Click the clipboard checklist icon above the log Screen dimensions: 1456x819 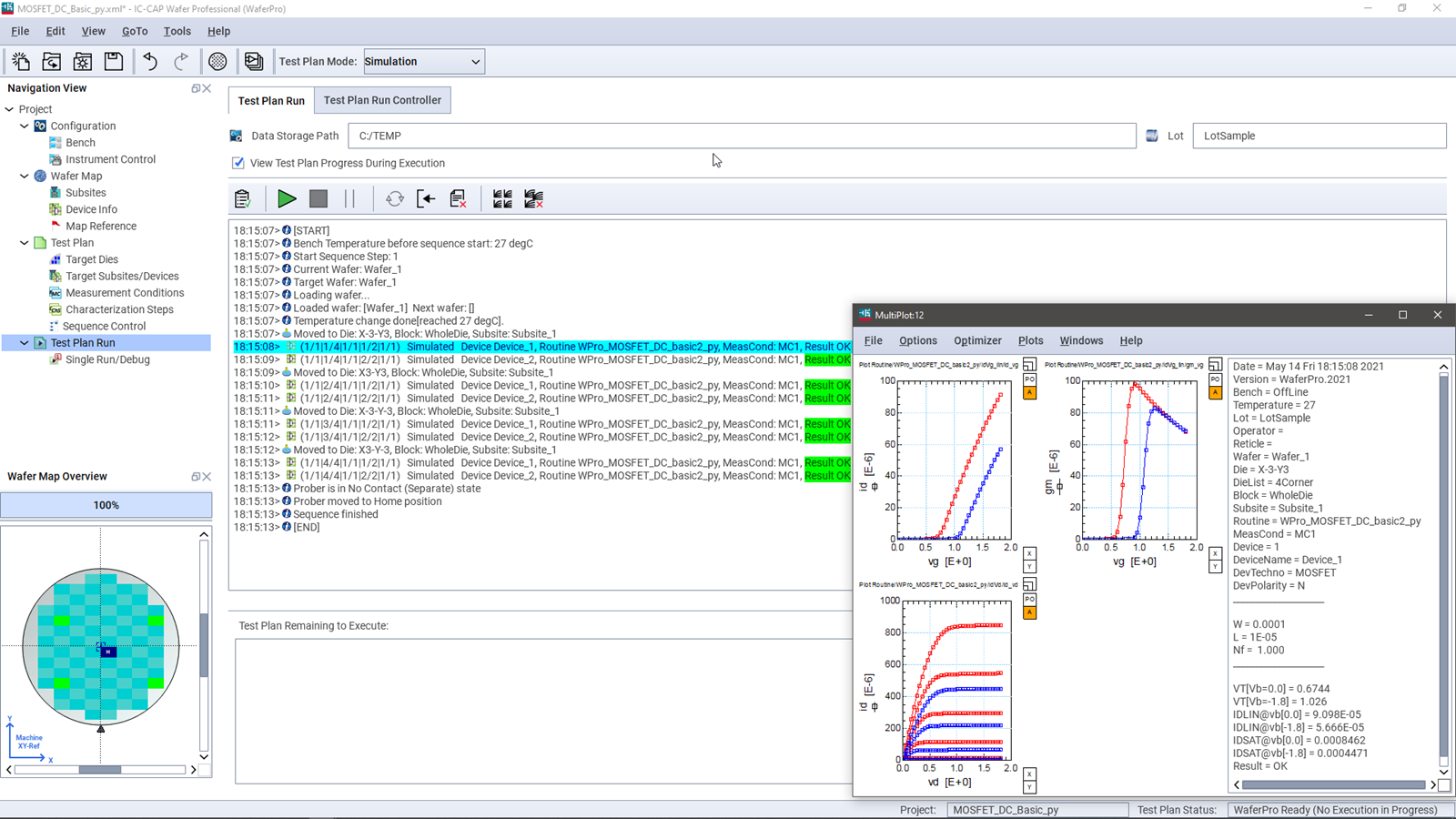pos(243,198)
